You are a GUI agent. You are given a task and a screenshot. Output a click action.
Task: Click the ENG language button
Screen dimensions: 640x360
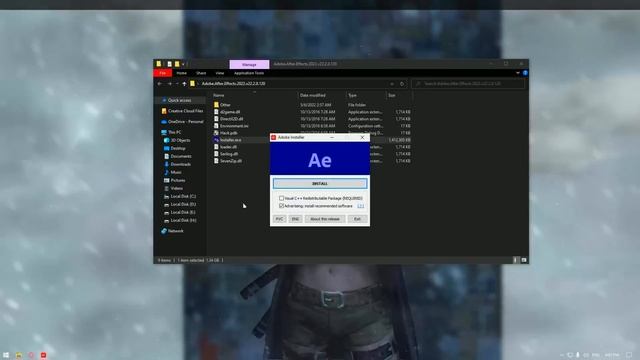295,219
